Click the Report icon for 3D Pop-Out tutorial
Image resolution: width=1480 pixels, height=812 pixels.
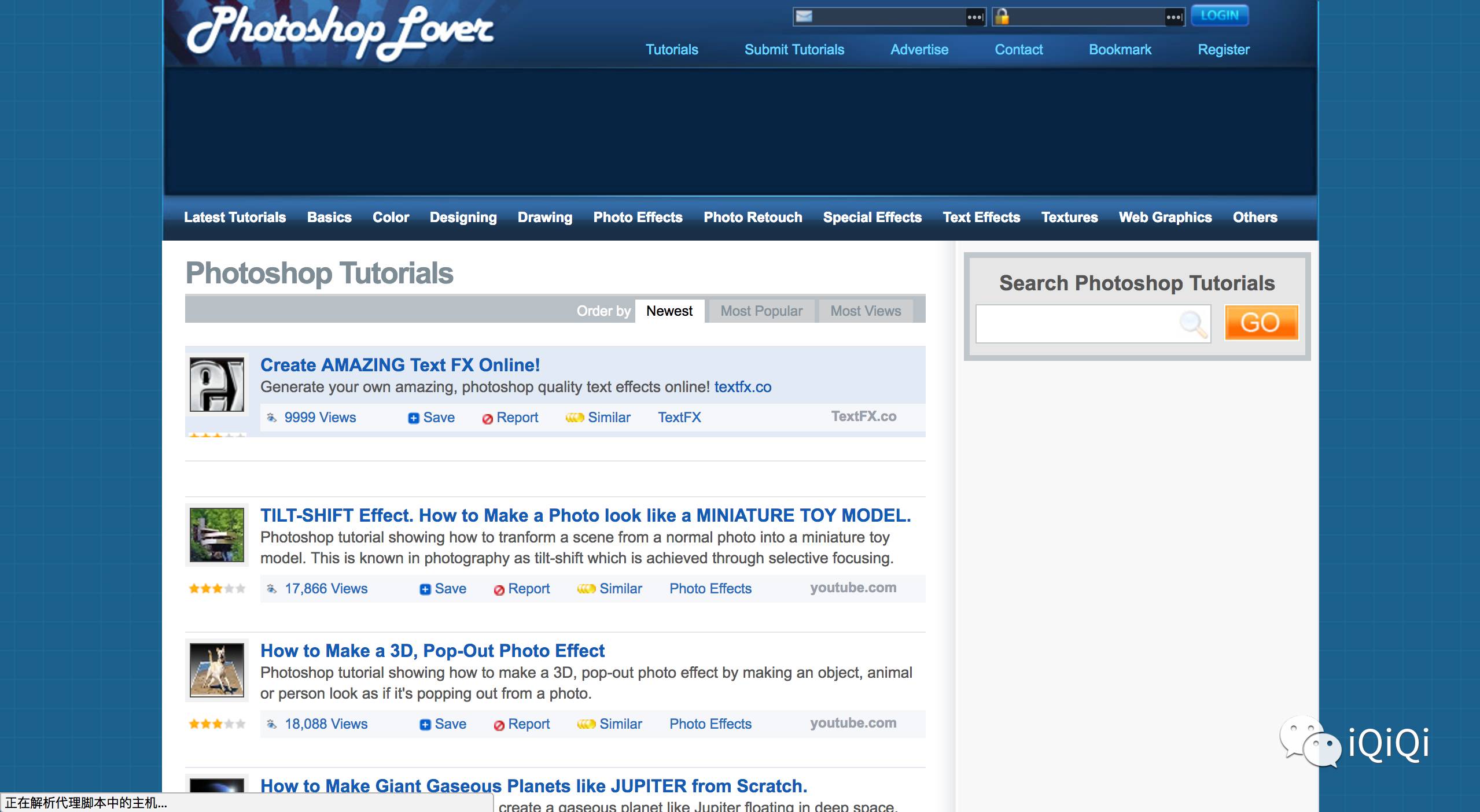(x=499, y=725)
